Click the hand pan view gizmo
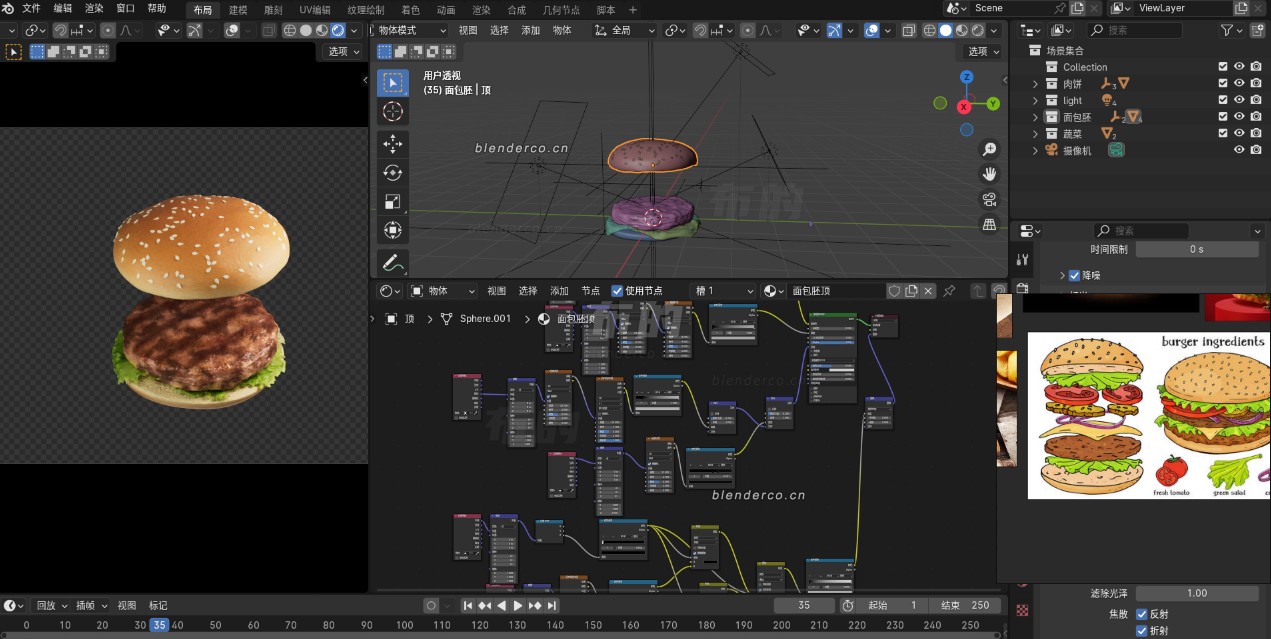This screenshot has width=1271, height=639. 989,174
